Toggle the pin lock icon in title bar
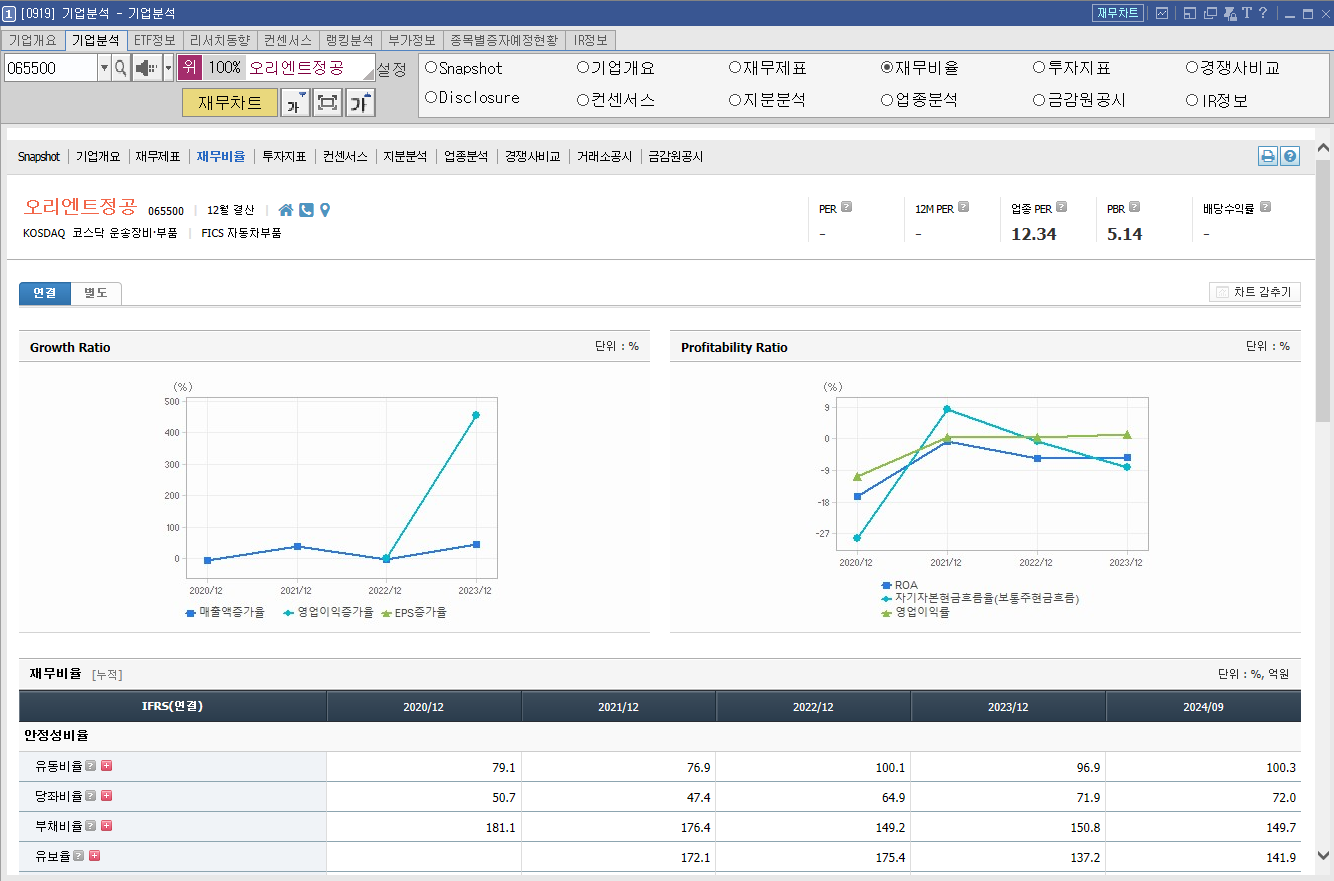The height and width of the screenshot is (881, 1334). pos(1230,13)
